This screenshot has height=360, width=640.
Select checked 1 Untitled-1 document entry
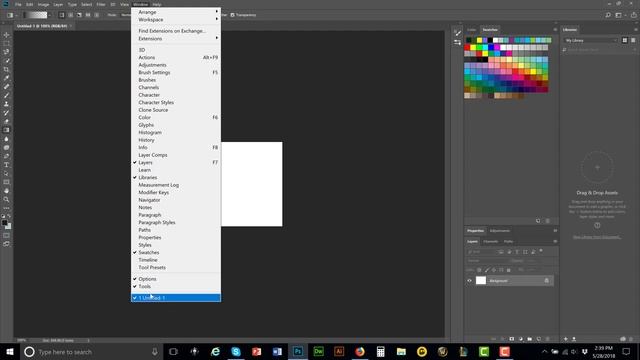(x=176, y=298)
